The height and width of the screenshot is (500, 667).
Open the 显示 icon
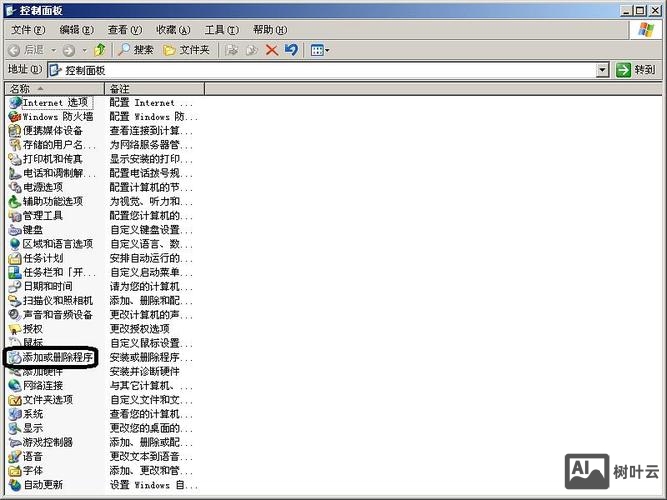[15, 428]
